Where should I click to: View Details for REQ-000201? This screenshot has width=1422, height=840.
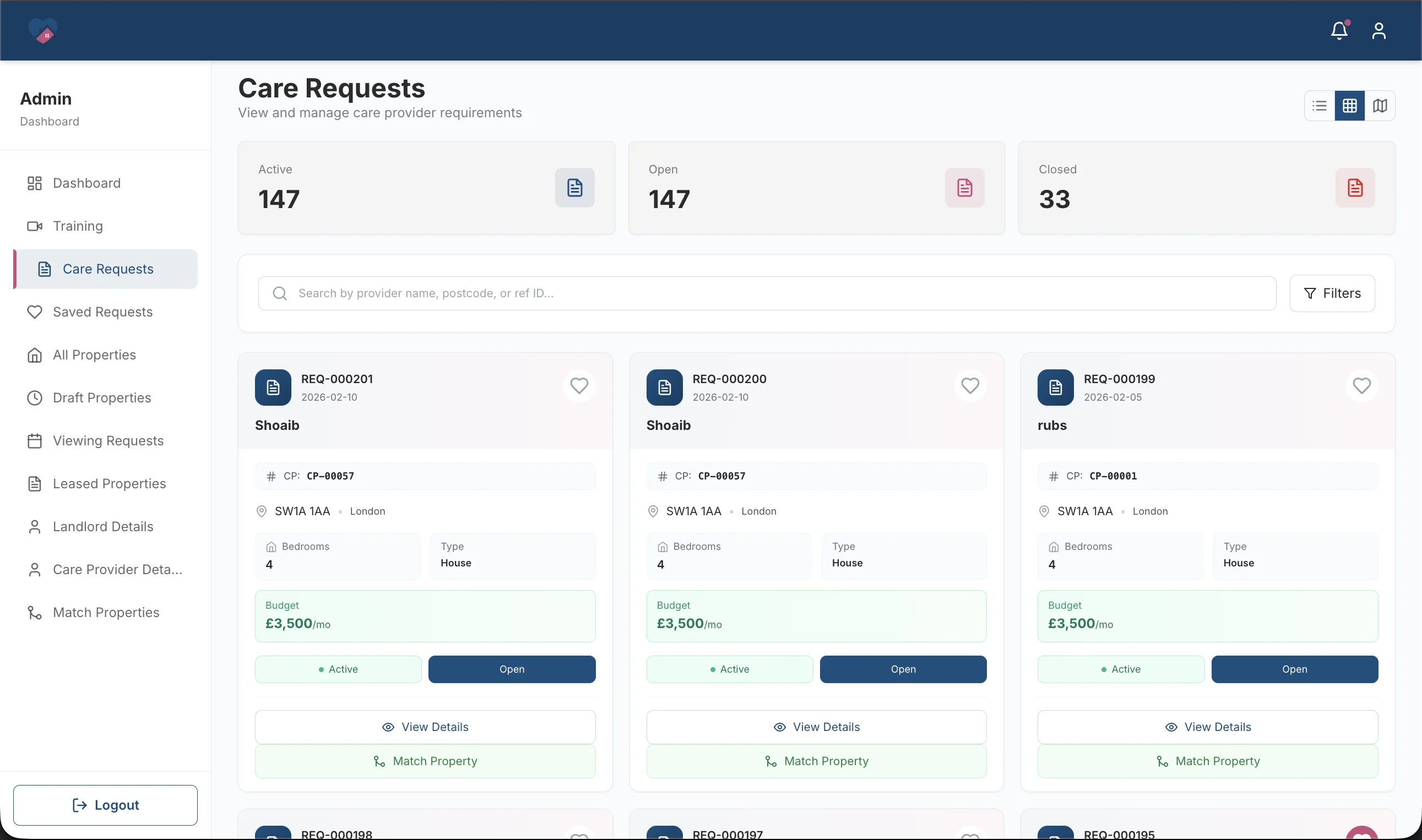tap(425, 727)
